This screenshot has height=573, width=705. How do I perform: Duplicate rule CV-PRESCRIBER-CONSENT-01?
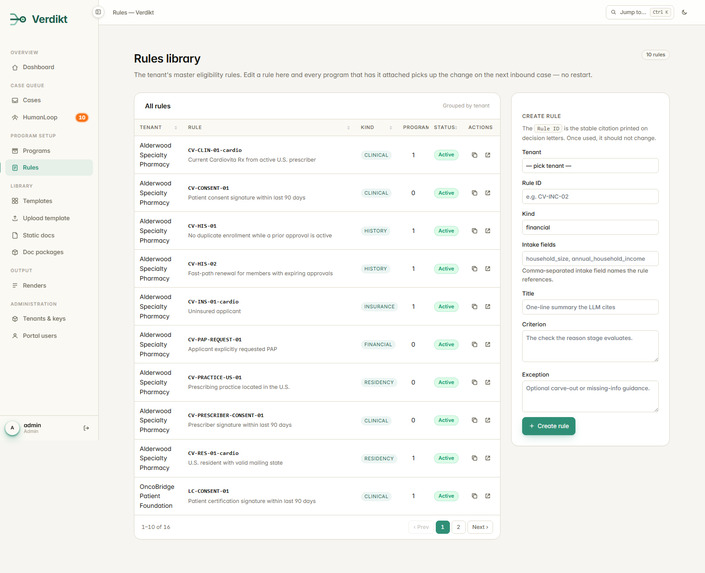click(474, 420)
